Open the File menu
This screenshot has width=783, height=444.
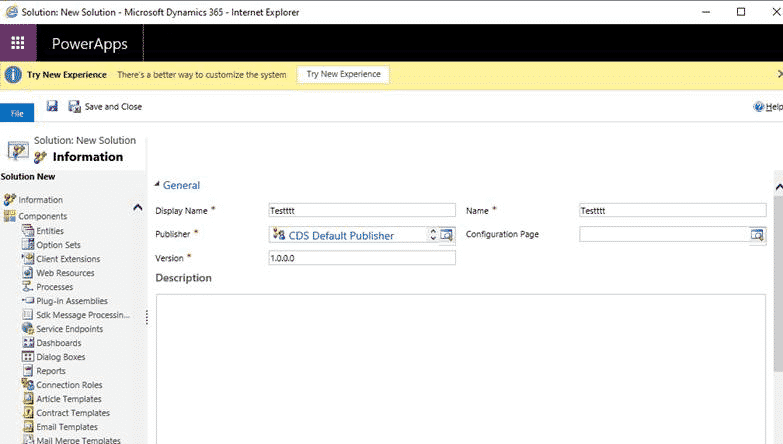click(17, 113)
